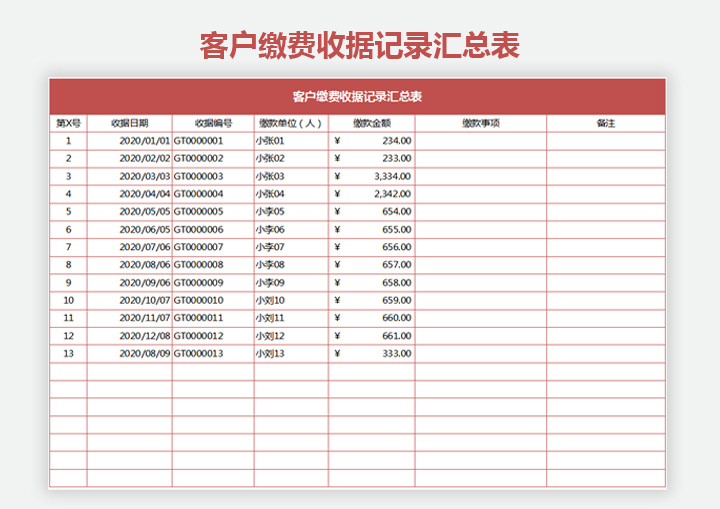
Task: Select the amount 655.00
Action: 397,230
